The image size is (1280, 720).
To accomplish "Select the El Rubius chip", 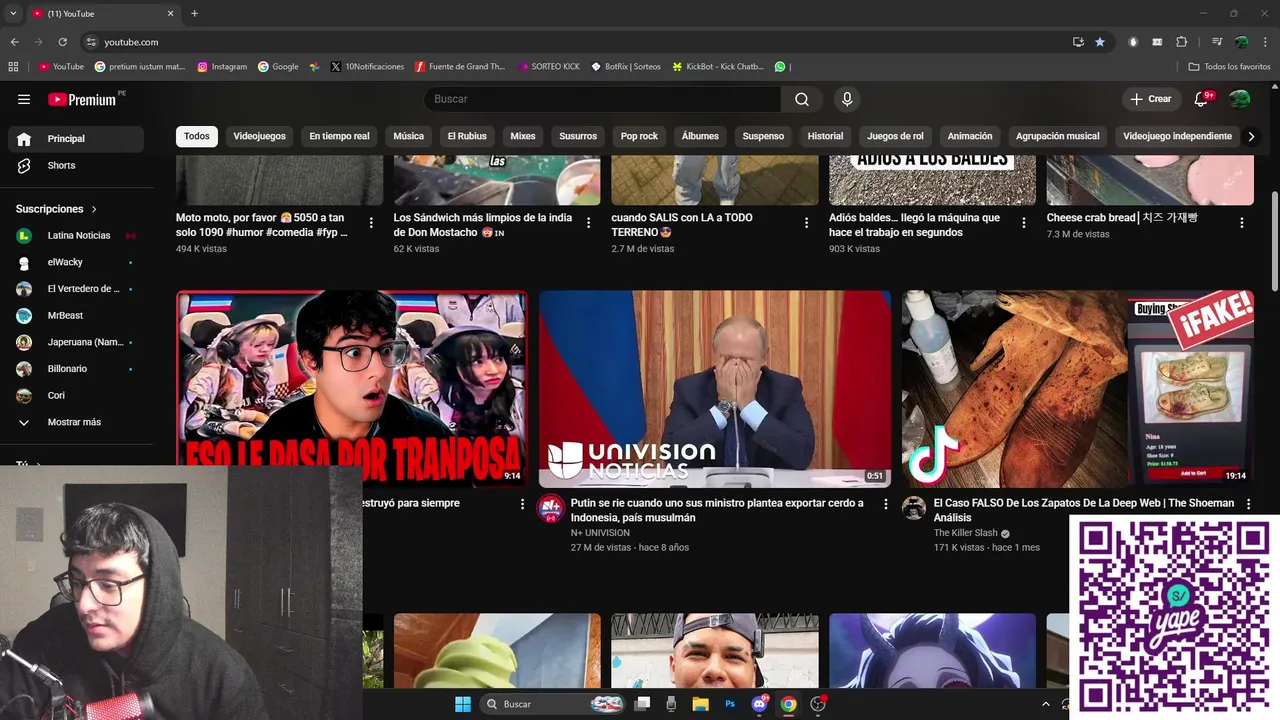I will pyautogui.click(x=467, y=136).
